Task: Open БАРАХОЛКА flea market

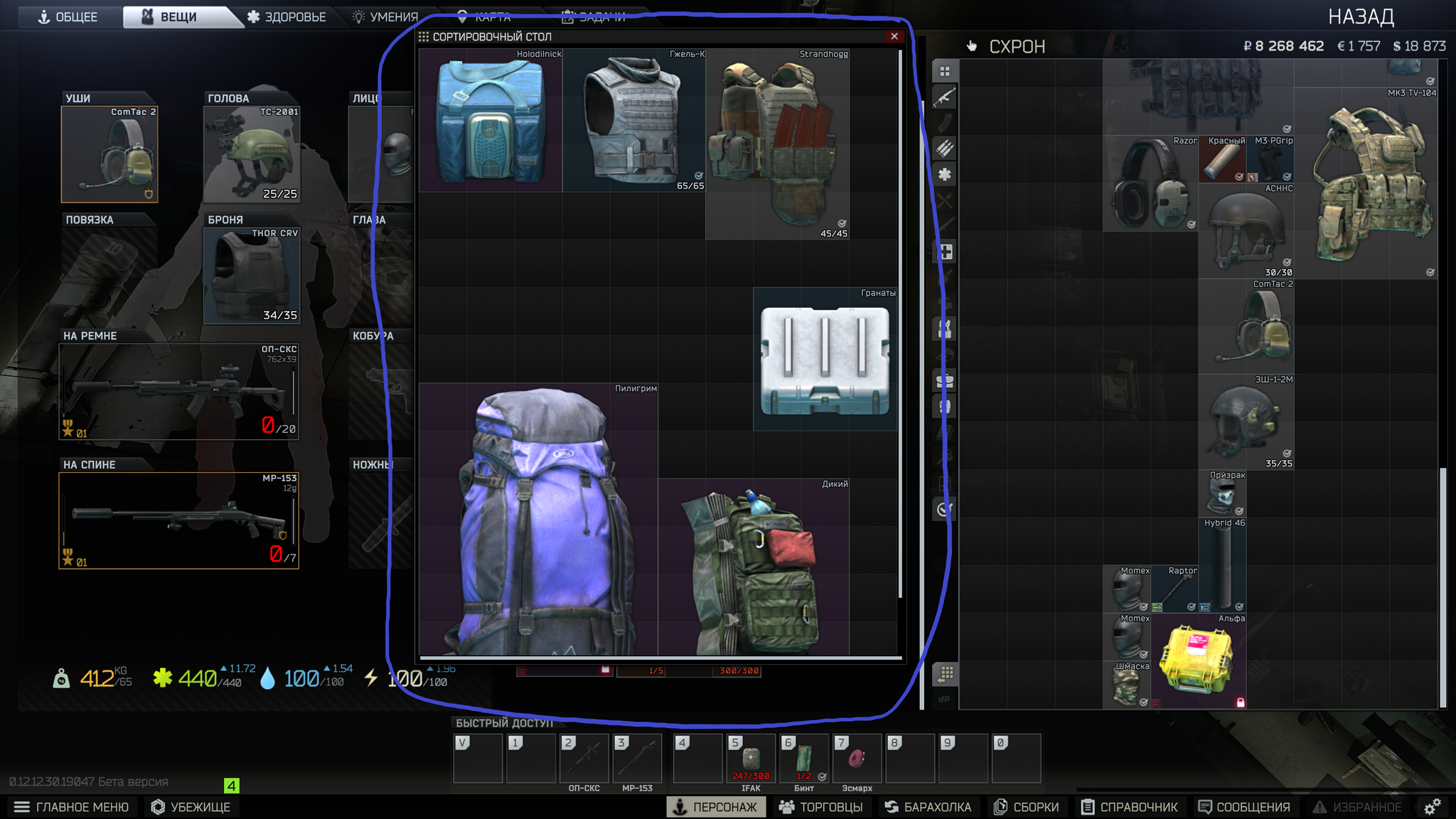Action: [928, 807]
